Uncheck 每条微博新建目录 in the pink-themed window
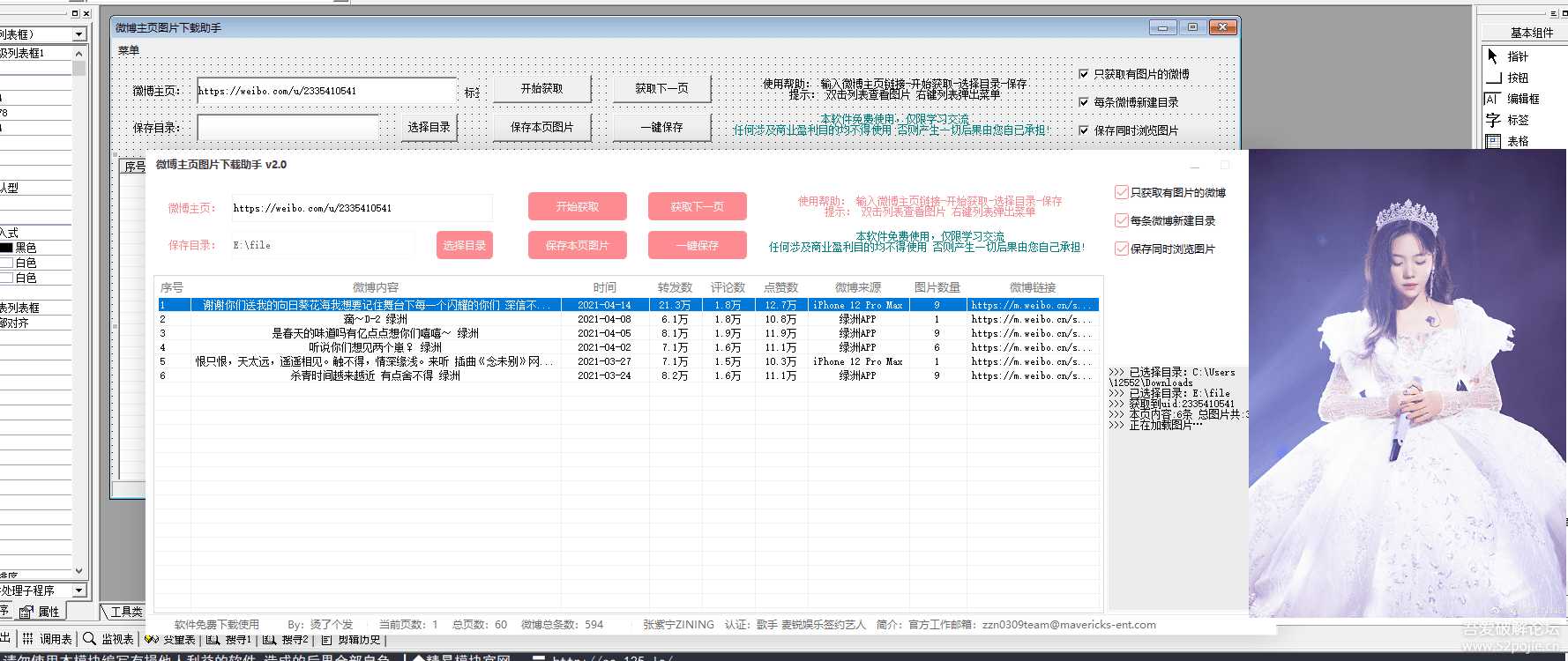The width and height of the screenshot is (1568, 661). click(1122, 220)
